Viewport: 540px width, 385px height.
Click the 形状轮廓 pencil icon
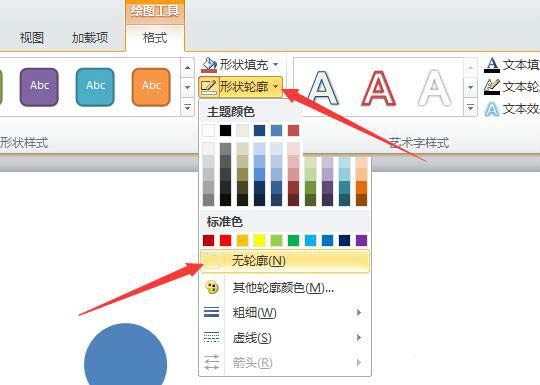(209, 87)
